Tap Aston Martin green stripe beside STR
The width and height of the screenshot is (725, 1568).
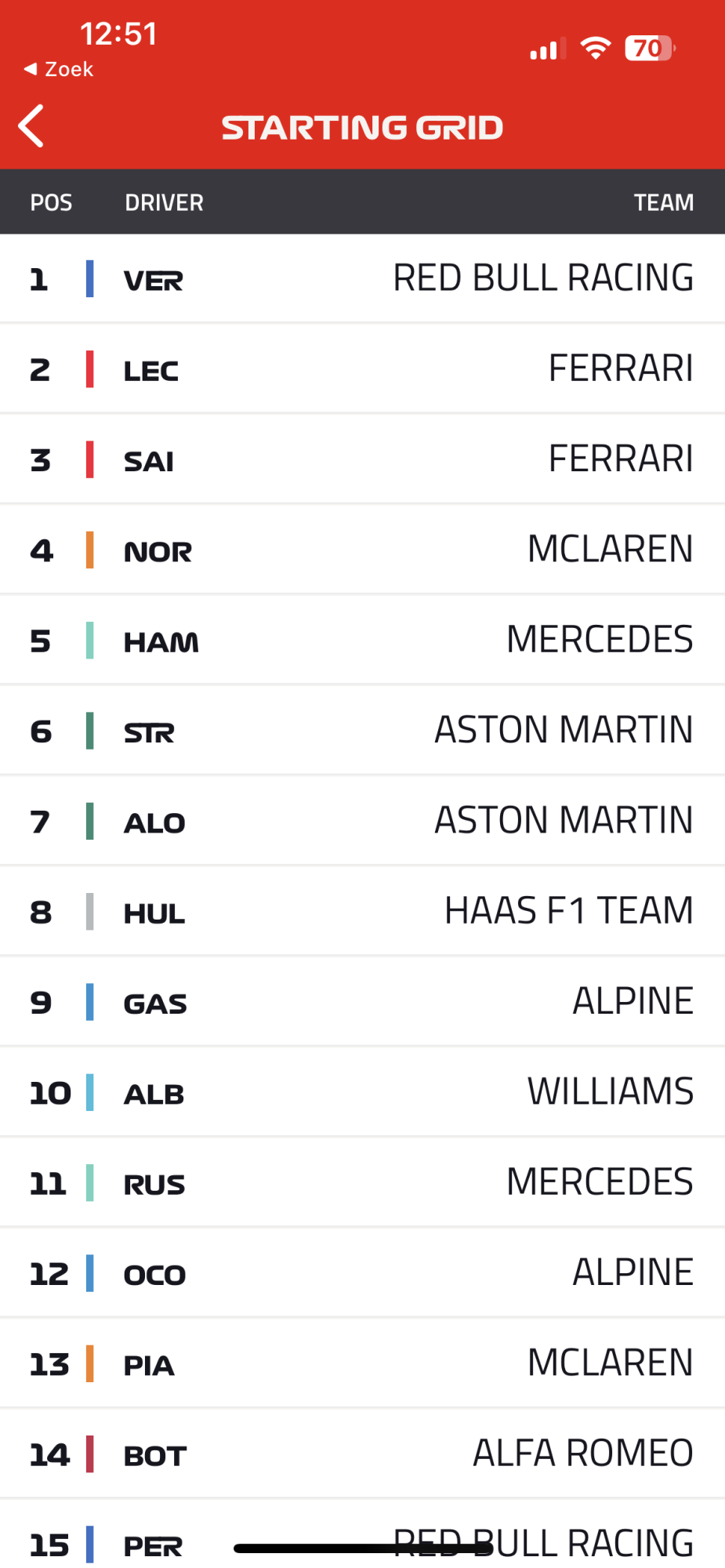(90, 731)
